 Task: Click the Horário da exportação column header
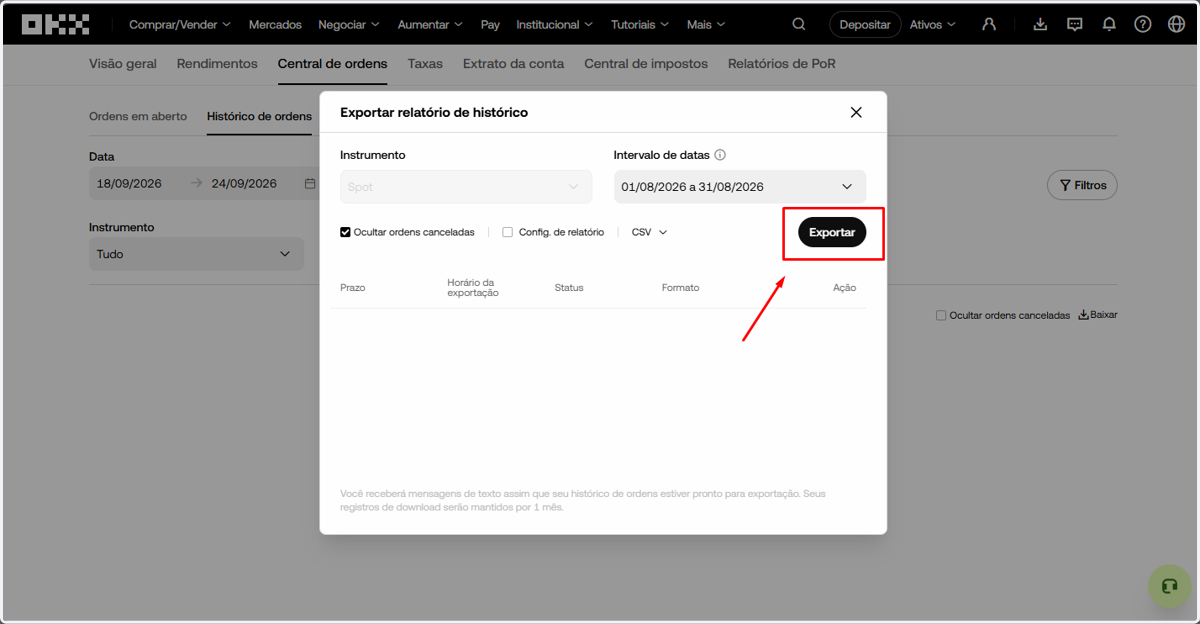pyautogui.click(x=473, y=288)
